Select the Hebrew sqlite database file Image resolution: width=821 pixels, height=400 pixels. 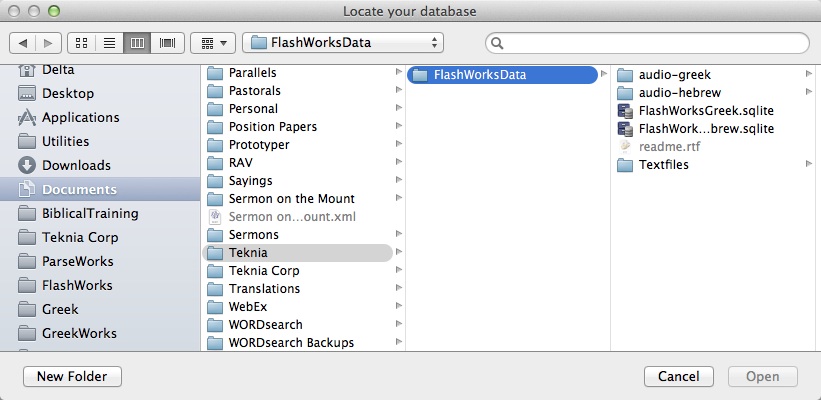click(x=706, y=129)
